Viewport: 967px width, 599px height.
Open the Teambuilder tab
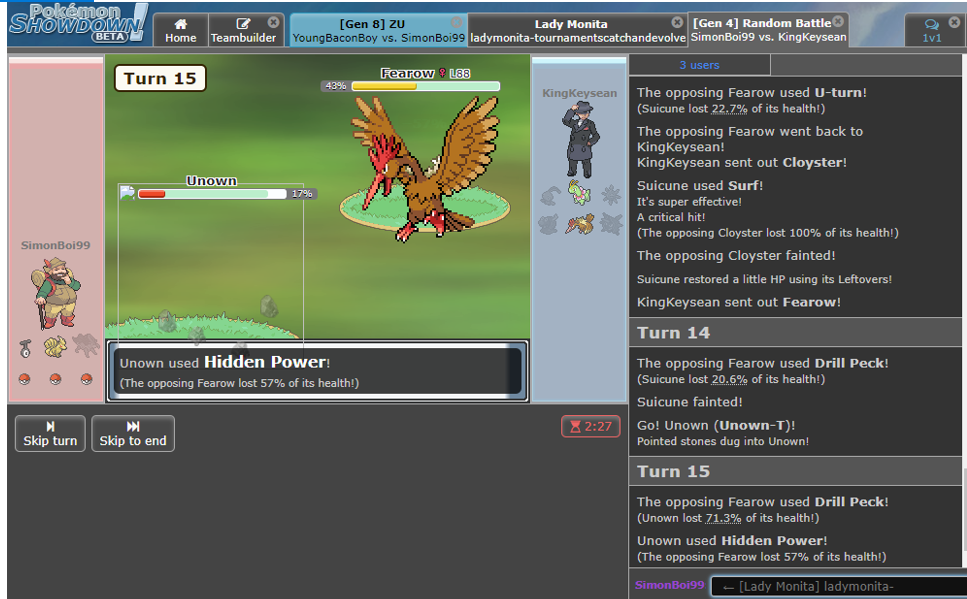(244, 30)
